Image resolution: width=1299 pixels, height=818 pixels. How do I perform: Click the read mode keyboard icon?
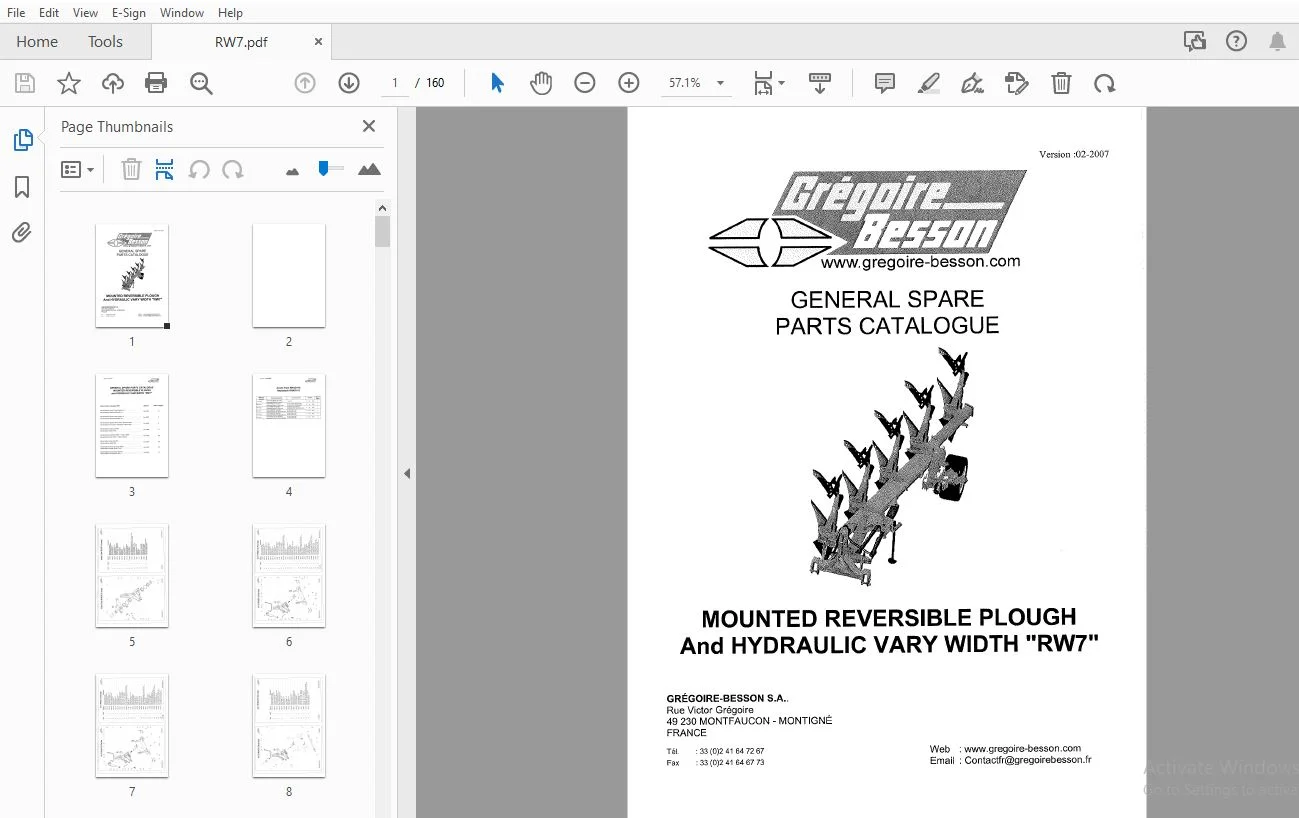tap(820, 83)
